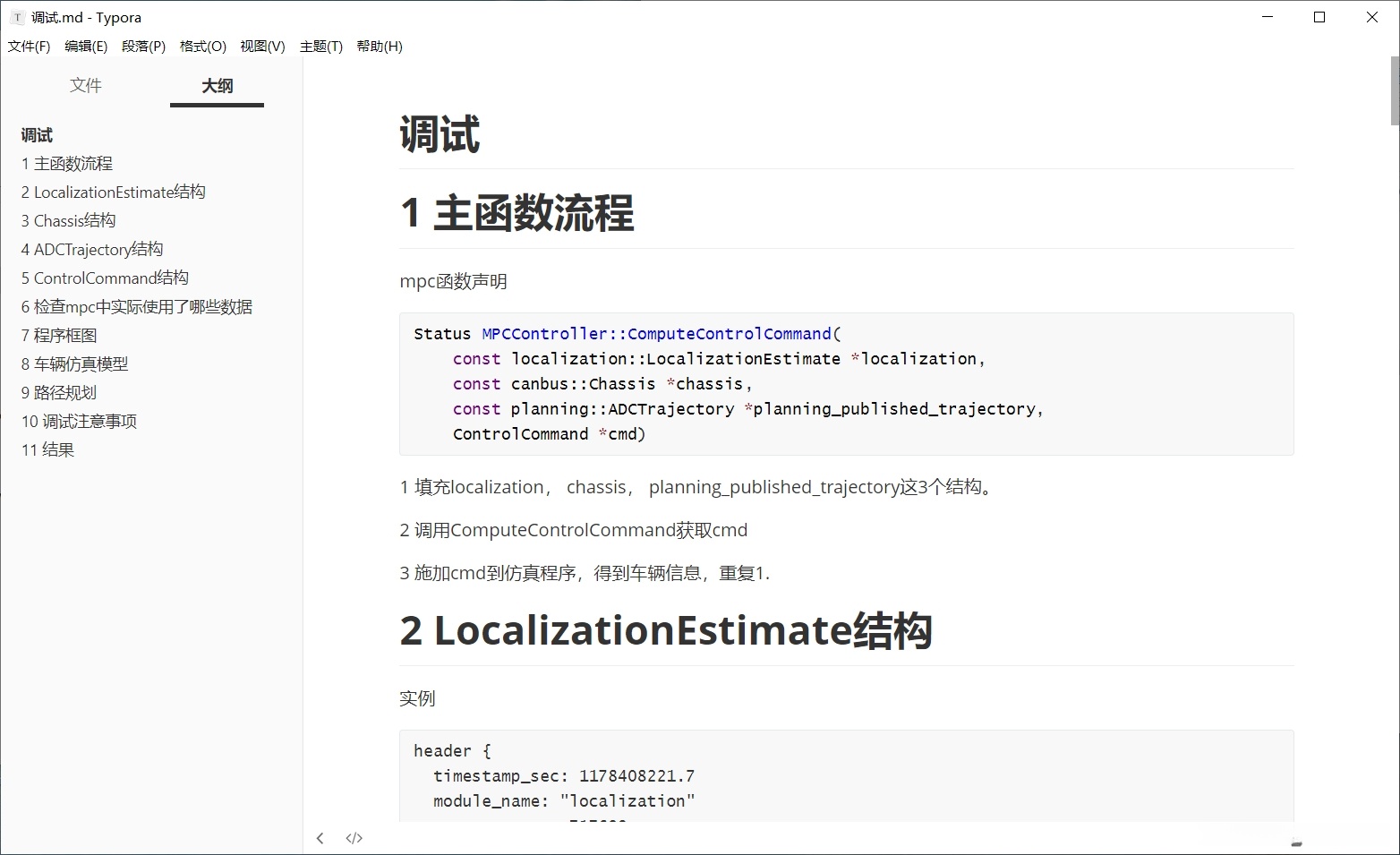Open the 编辑(E) menu

click(85, 47)
